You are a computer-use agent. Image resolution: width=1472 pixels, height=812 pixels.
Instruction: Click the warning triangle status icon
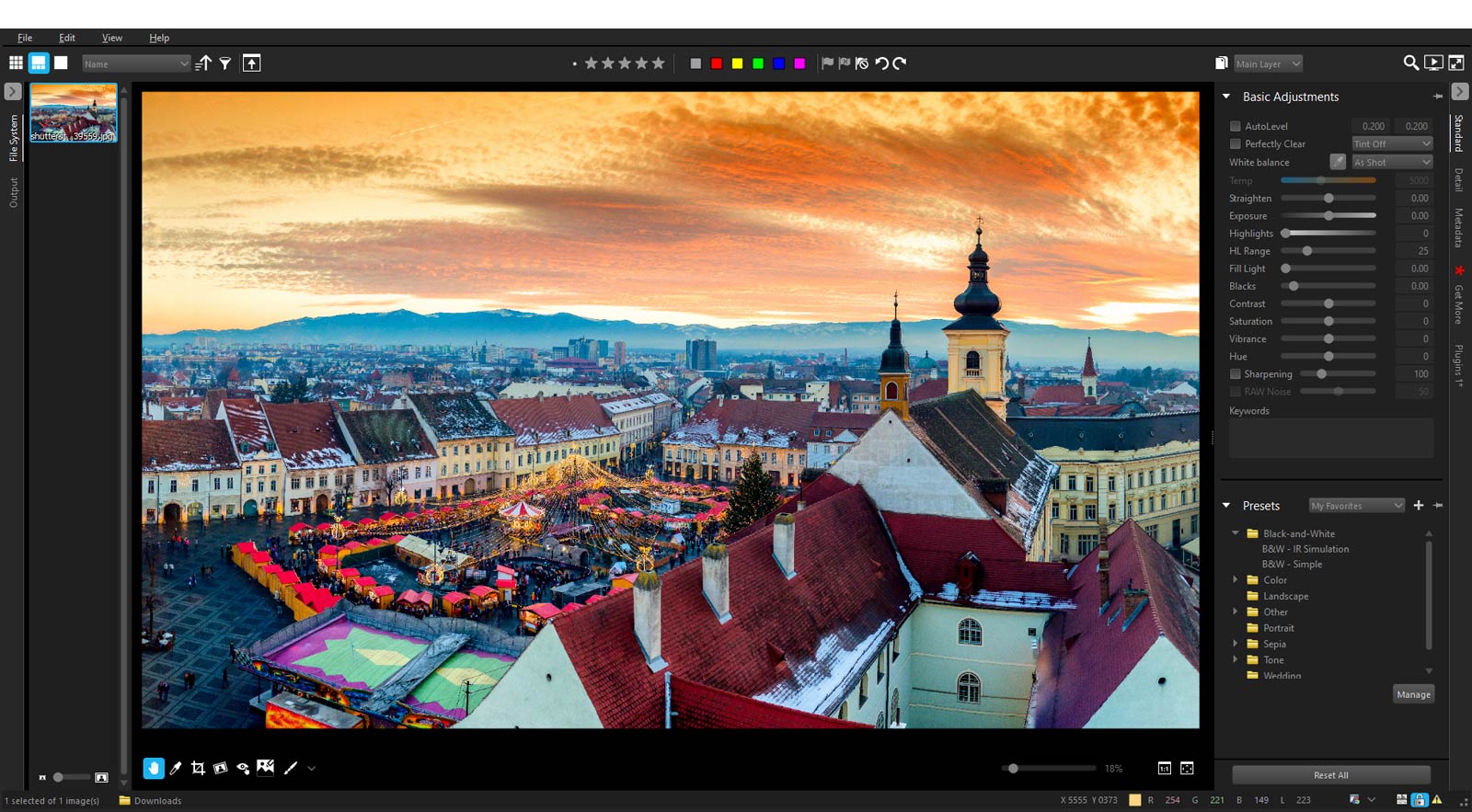point(1437,800)
